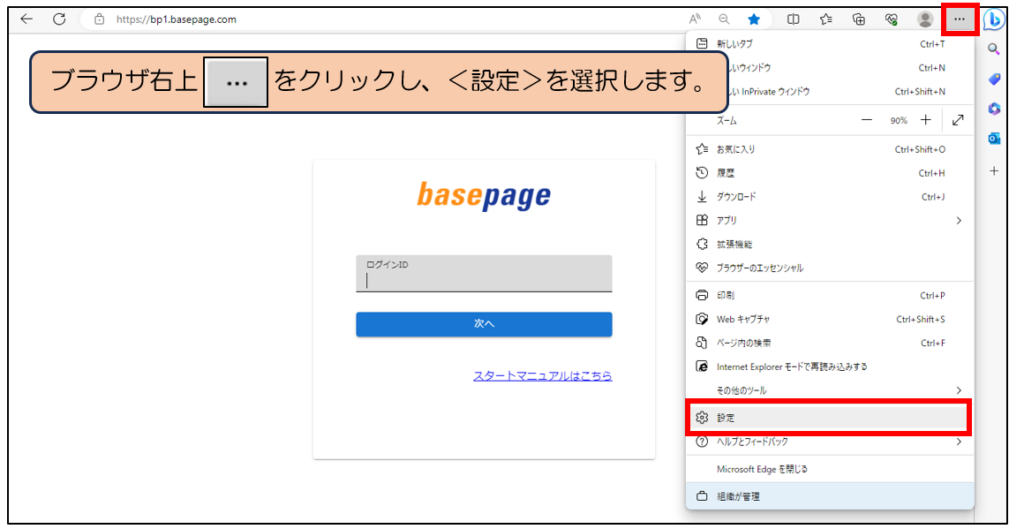
Task: Click the sidebar search magnifier icon
Action: [994, 49]
